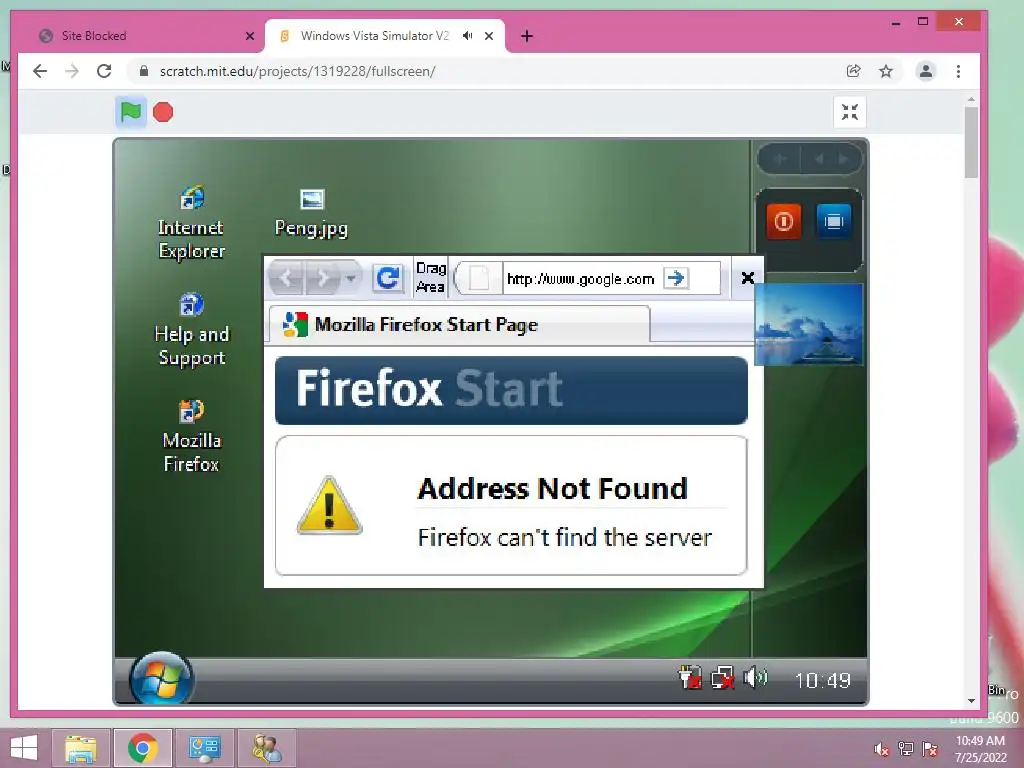Image resolution: width=1024 pixels, height=768 pixels.
Task: Click Firefox back navigation arrow
Action: [285, 279]
